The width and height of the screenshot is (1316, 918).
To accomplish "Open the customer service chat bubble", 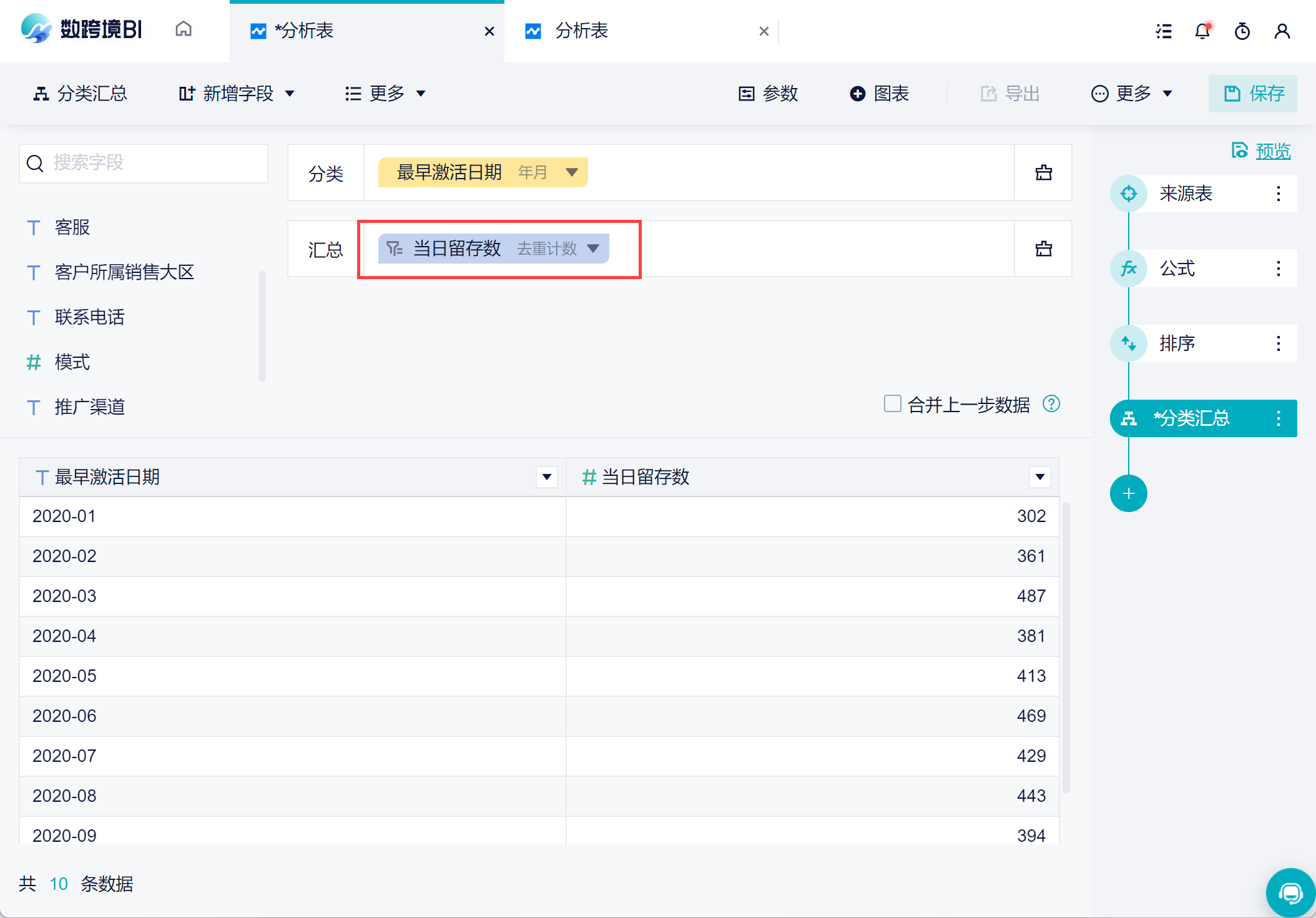I will (x=1290, y=893).
